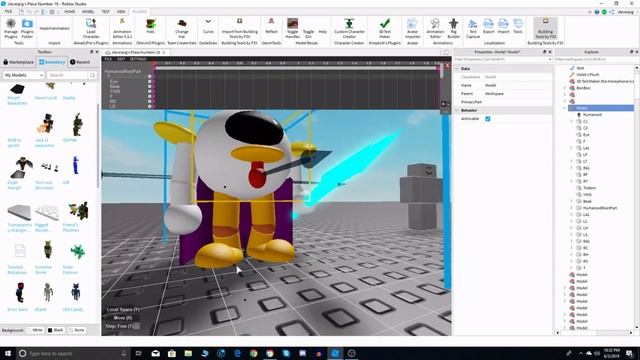Switch to the TEST ribbon tab
Viewport: 640px width, 360px height.
(x=106, y=11)
